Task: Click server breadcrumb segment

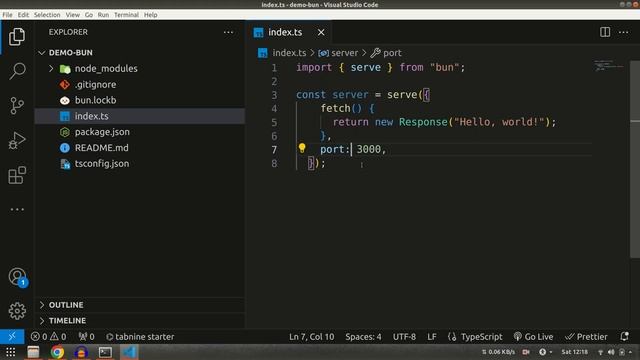Action: [x=344, y=53]
